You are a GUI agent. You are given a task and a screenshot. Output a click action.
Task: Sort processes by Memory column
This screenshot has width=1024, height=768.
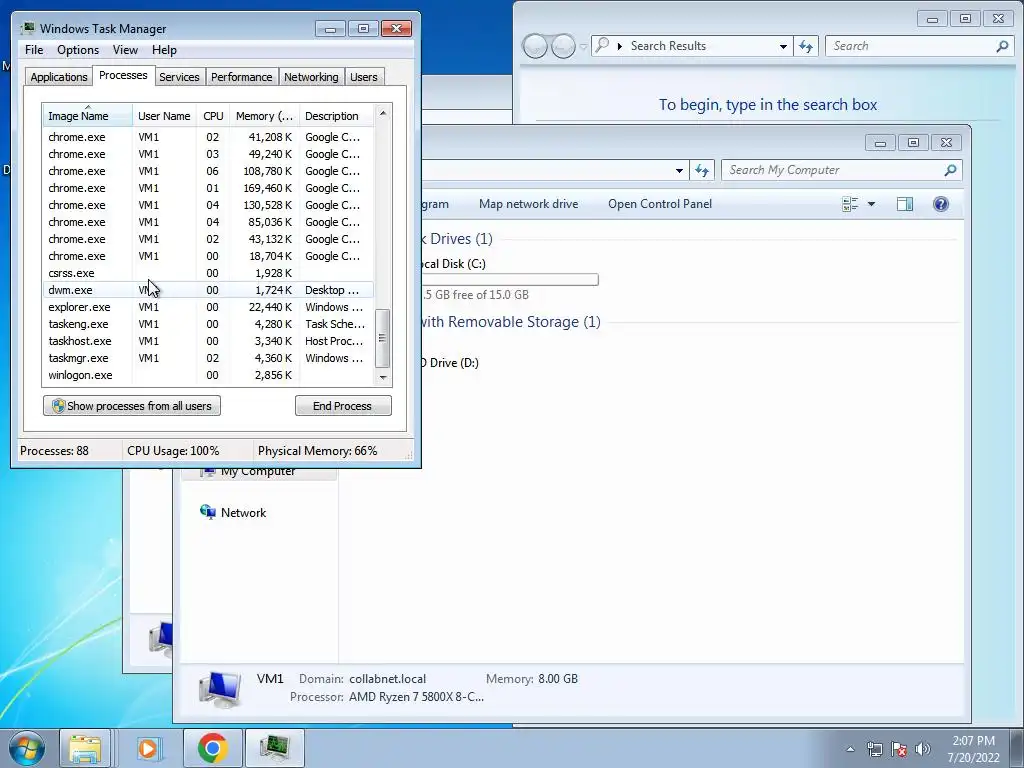point(264,116)
